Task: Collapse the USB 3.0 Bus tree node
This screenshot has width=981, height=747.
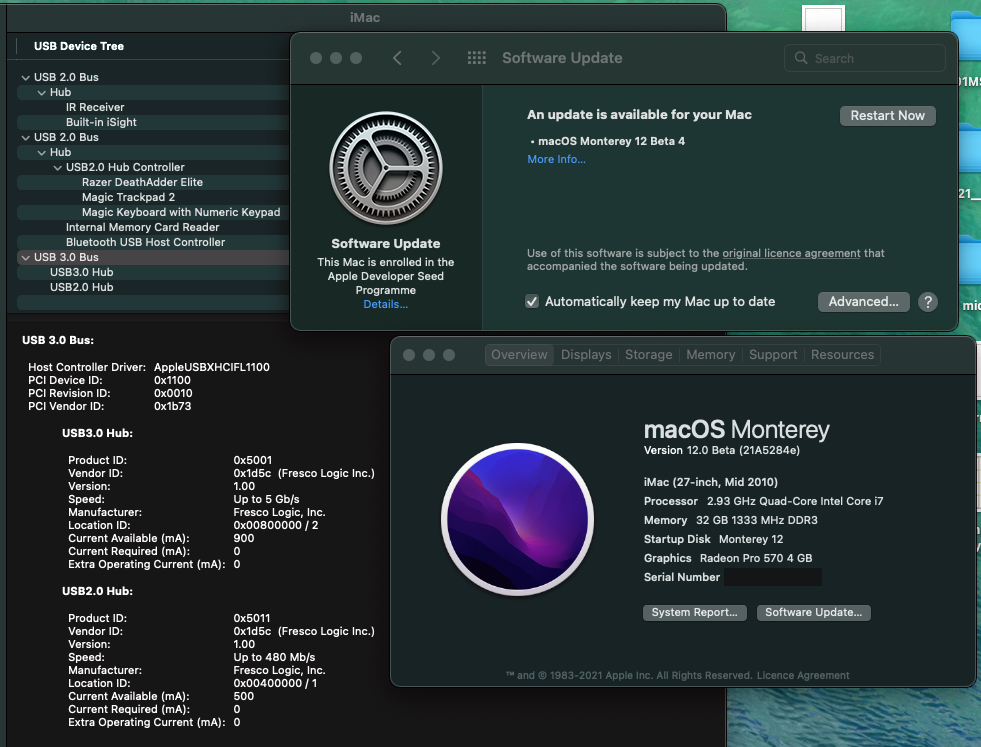Action: pyautogui.click(x=25, y=257)
